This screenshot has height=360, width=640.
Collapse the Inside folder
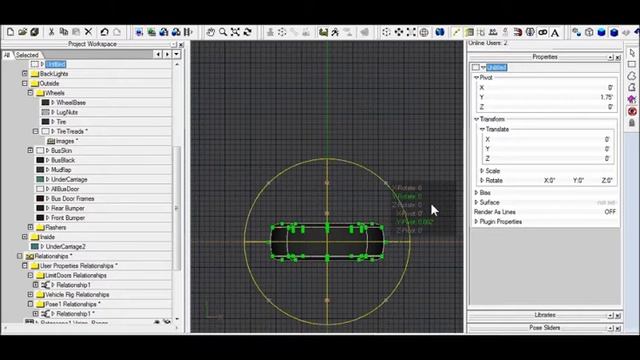pos(25,237)
